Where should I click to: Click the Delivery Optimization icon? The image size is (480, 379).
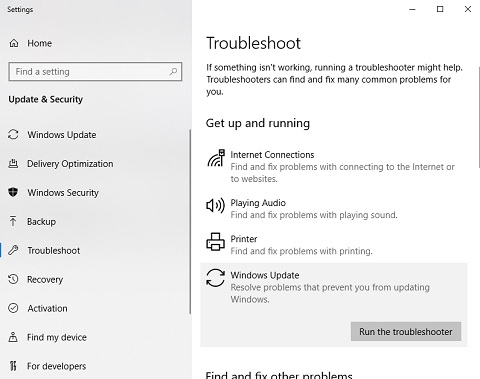[13, 164]
